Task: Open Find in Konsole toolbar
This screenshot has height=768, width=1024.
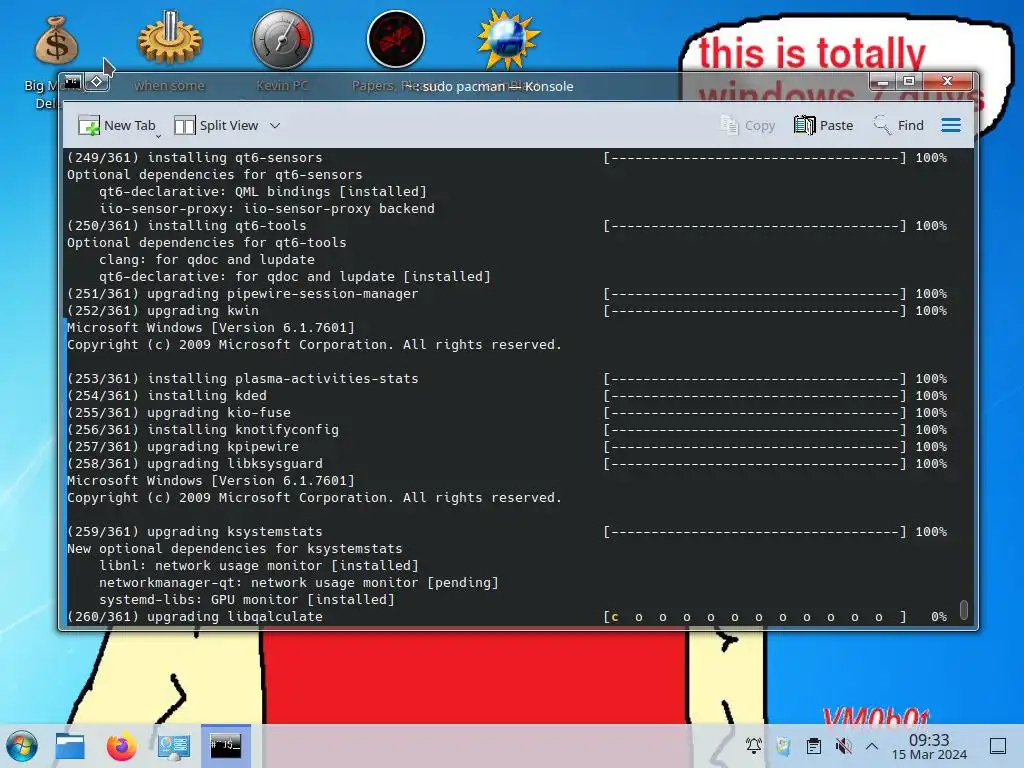Action: pyautogui.click(x=899, y=125)
